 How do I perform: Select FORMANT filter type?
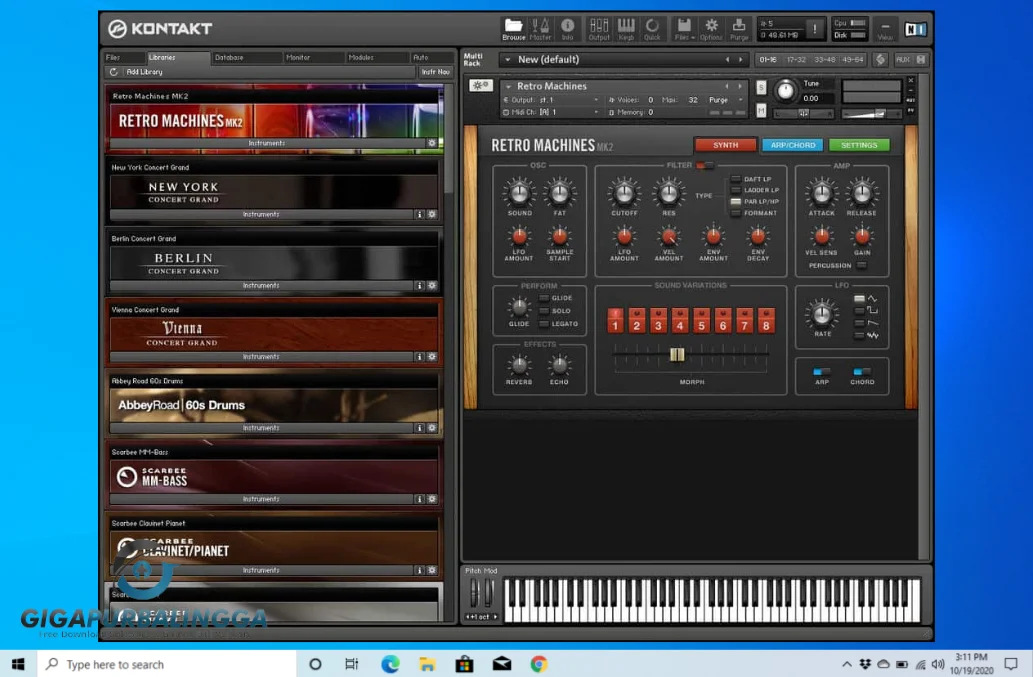point(736,213)
